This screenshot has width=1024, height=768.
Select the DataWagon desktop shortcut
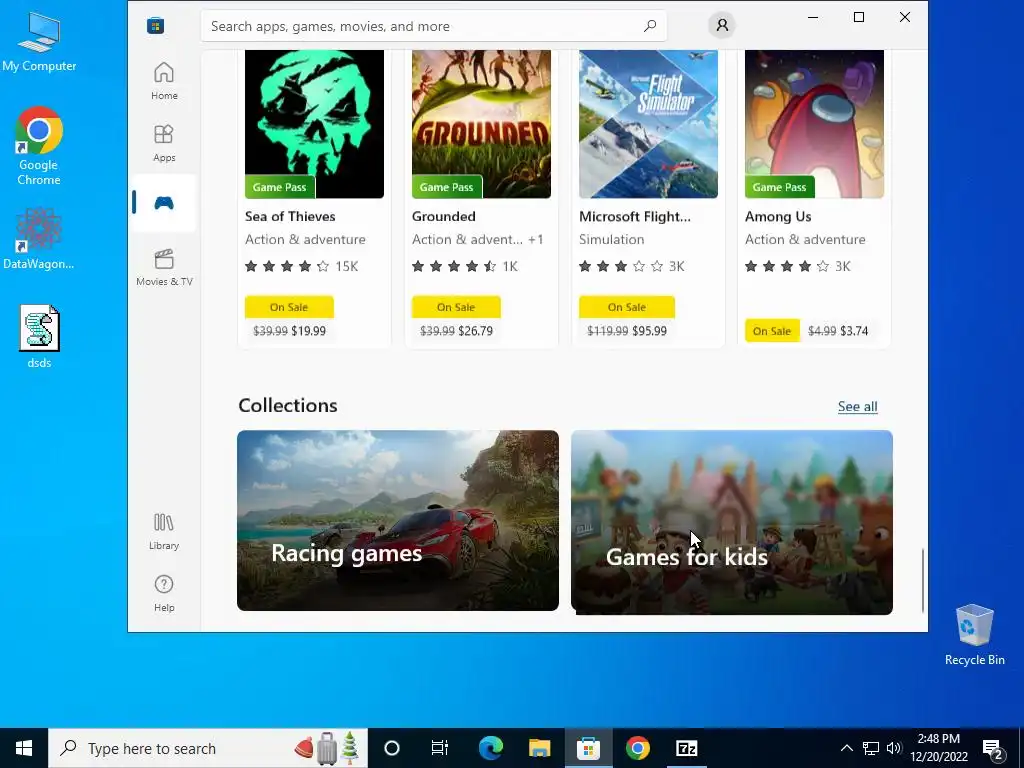[x=39, y=239]
